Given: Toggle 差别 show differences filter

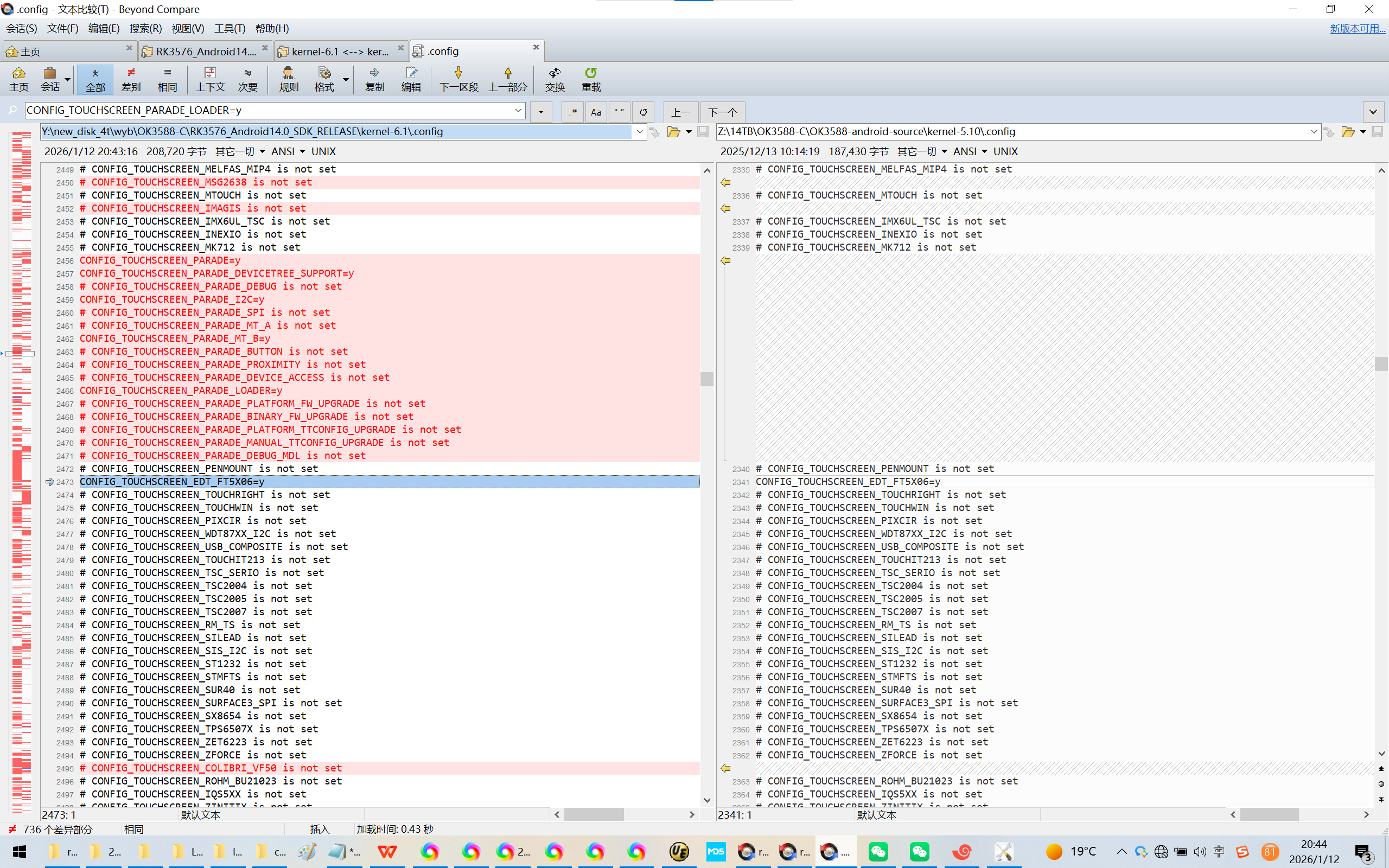Looking at the screenshot, I should pyautogui.click(x=131, y=79).
